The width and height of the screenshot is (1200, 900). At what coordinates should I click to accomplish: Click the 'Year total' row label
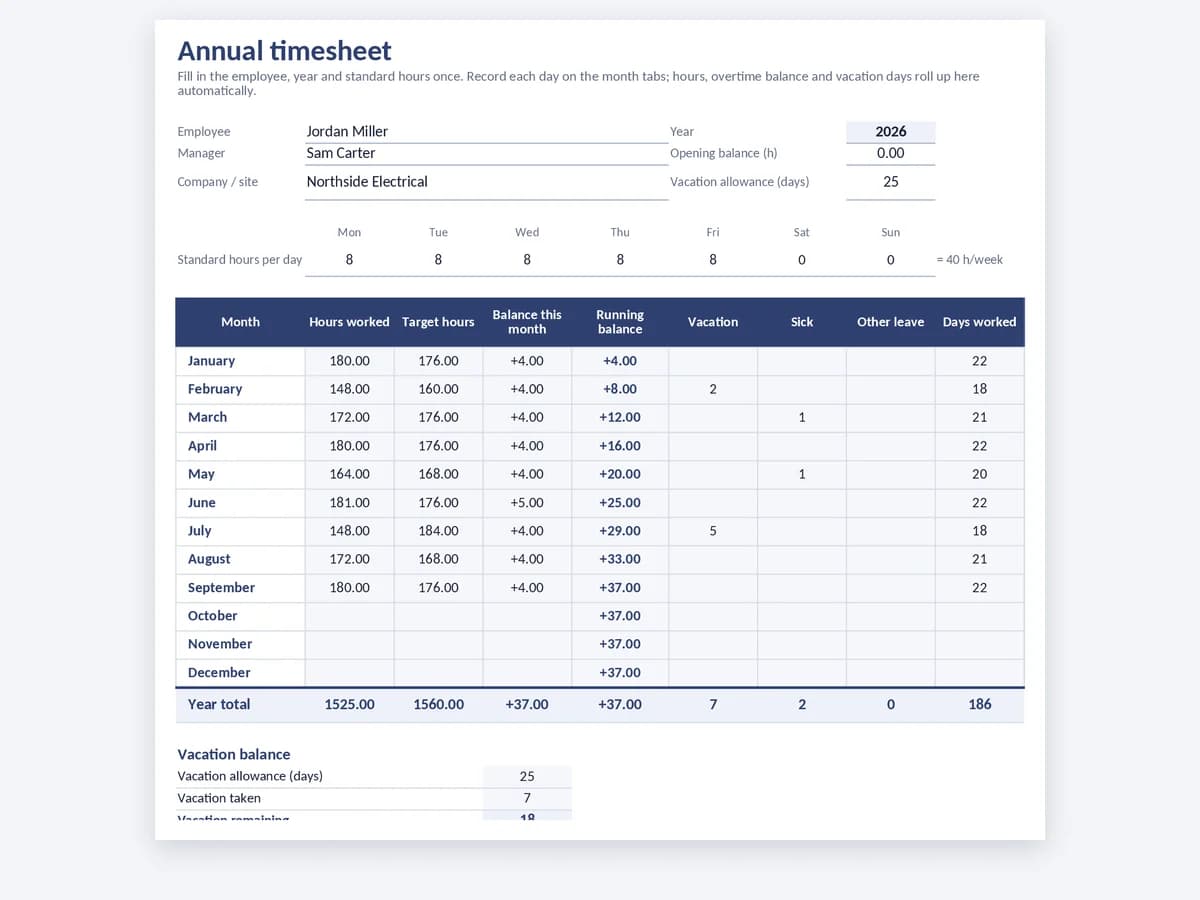pos(240,705)
